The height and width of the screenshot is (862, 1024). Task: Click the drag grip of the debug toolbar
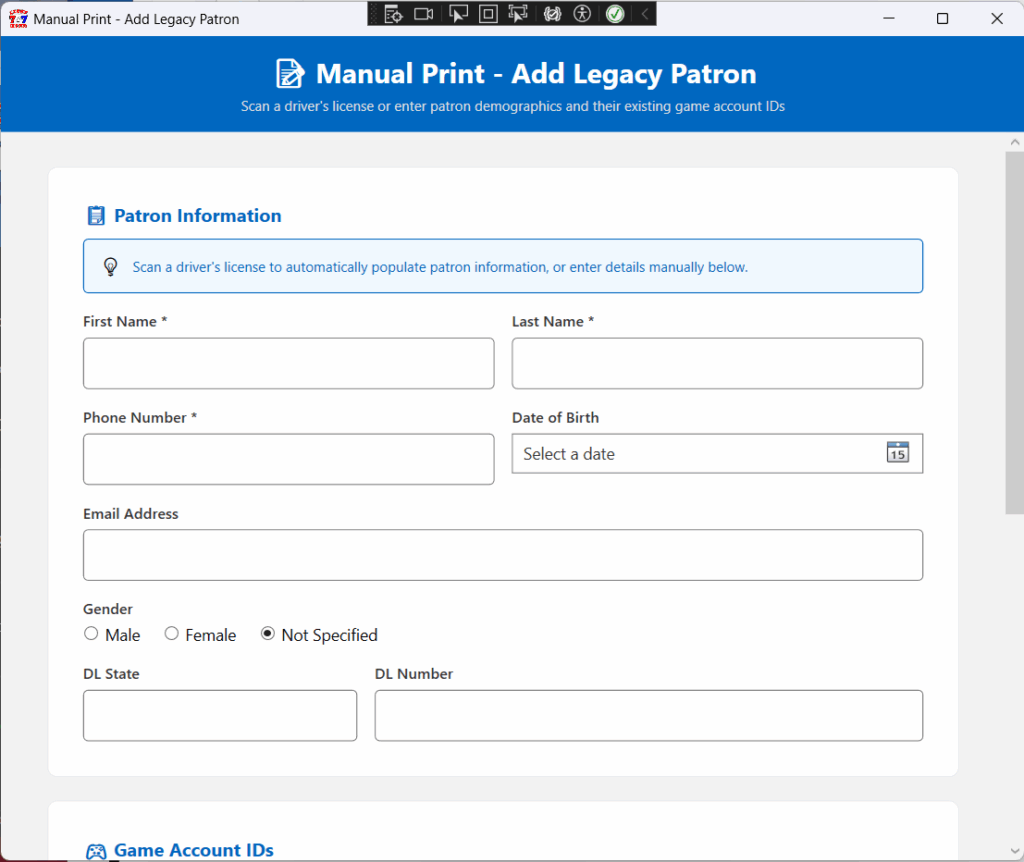click(374, 14)
